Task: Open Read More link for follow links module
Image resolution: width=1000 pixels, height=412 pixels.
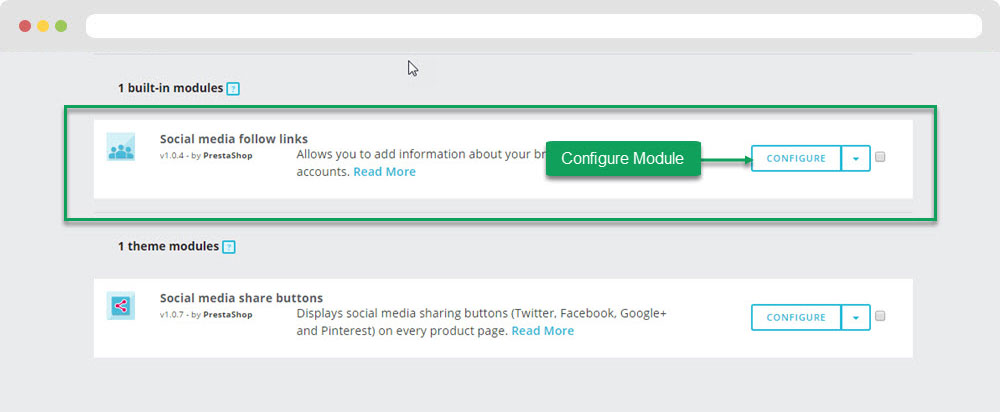Action: (384, 172)
